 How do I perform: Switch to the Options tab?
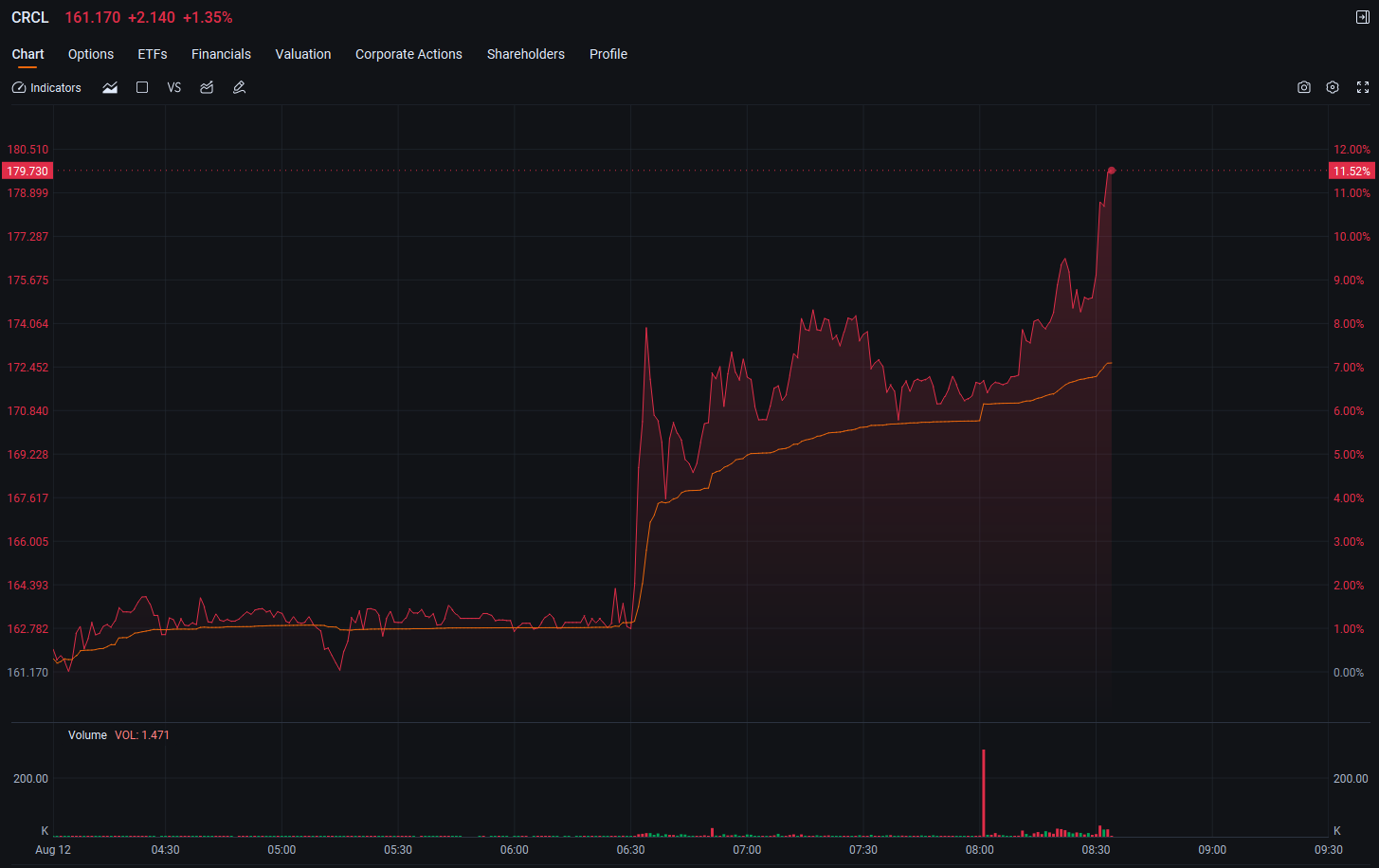(91, 54)
